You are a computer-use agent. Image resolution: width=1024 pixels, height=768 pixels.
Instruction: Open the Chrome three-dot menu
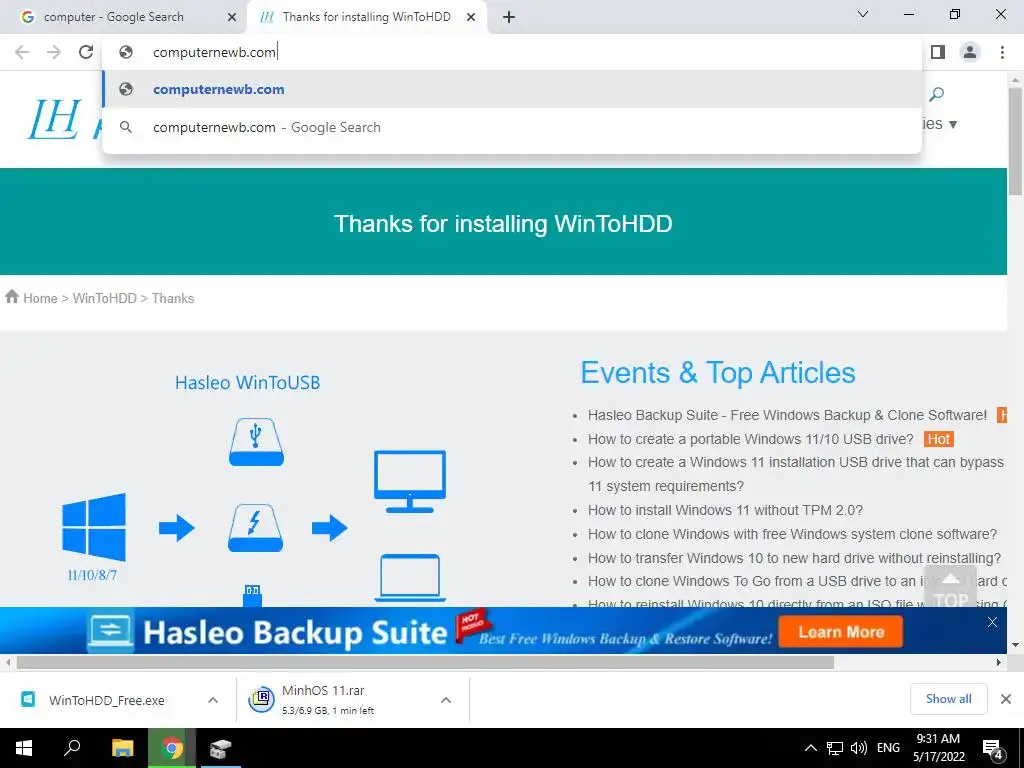(x=1002, y=52)
